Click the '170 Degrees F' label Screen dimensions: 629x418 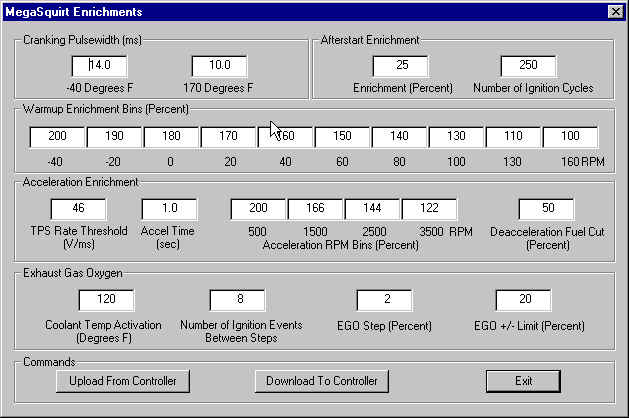tap(218, 88)
